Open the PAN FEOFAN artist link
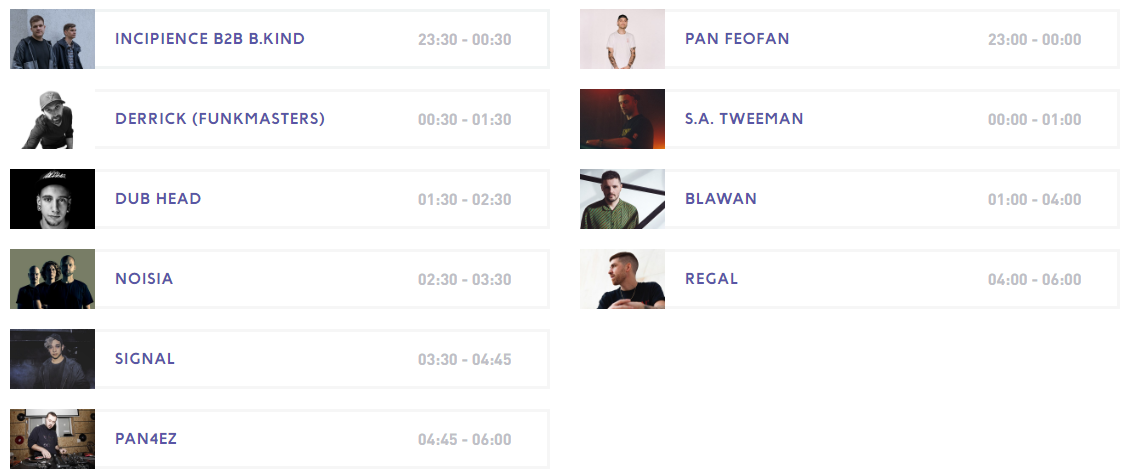Screen dimensions: 1132x476 pos(737,39)
